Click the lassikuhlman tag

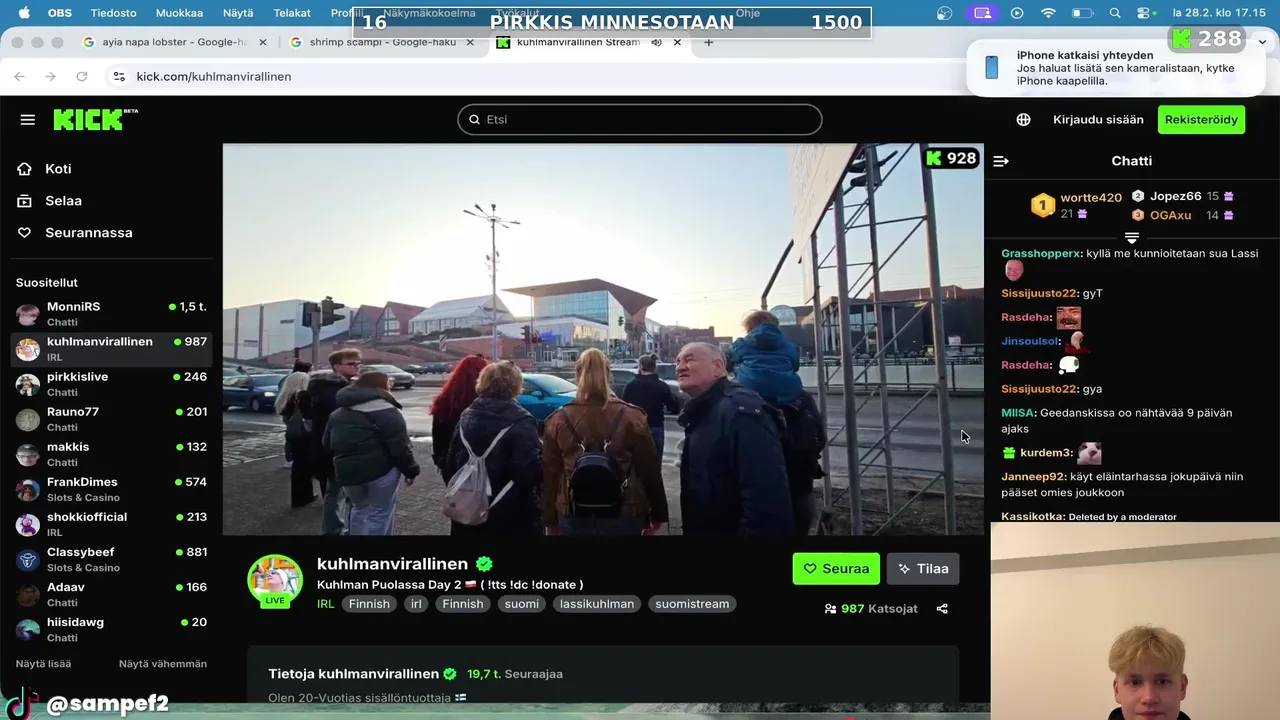597,604
